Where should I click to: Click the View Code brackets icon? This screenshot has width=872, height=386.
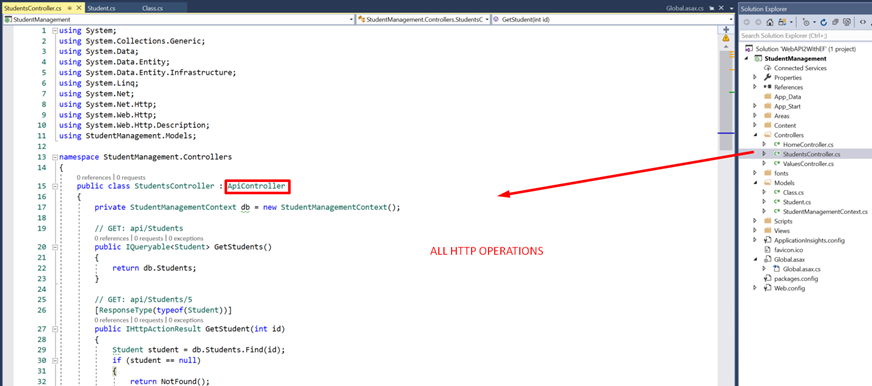863,22
